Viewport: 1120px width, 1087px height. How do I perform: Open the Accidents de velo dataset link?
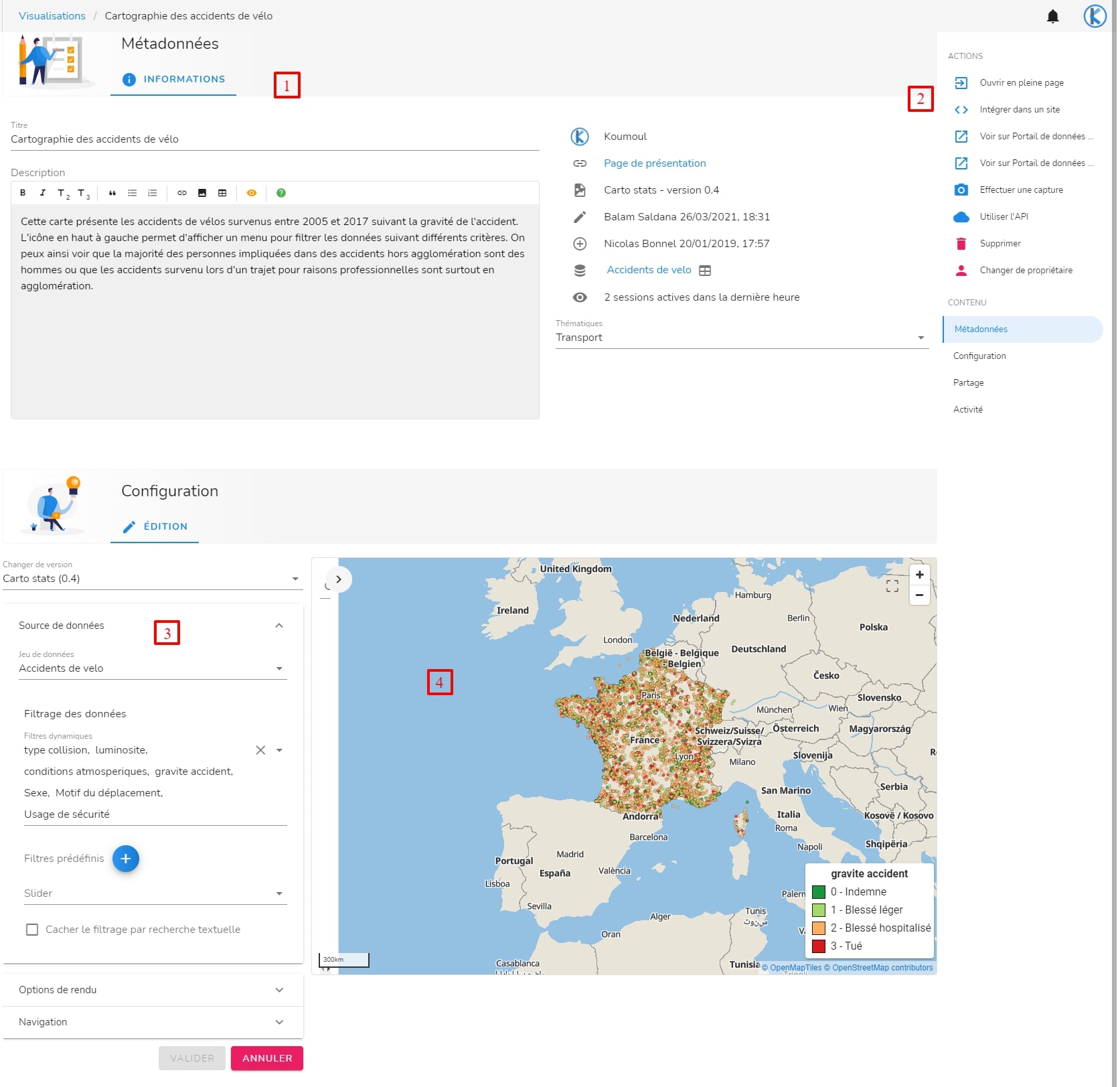click(x=649, y=270)
